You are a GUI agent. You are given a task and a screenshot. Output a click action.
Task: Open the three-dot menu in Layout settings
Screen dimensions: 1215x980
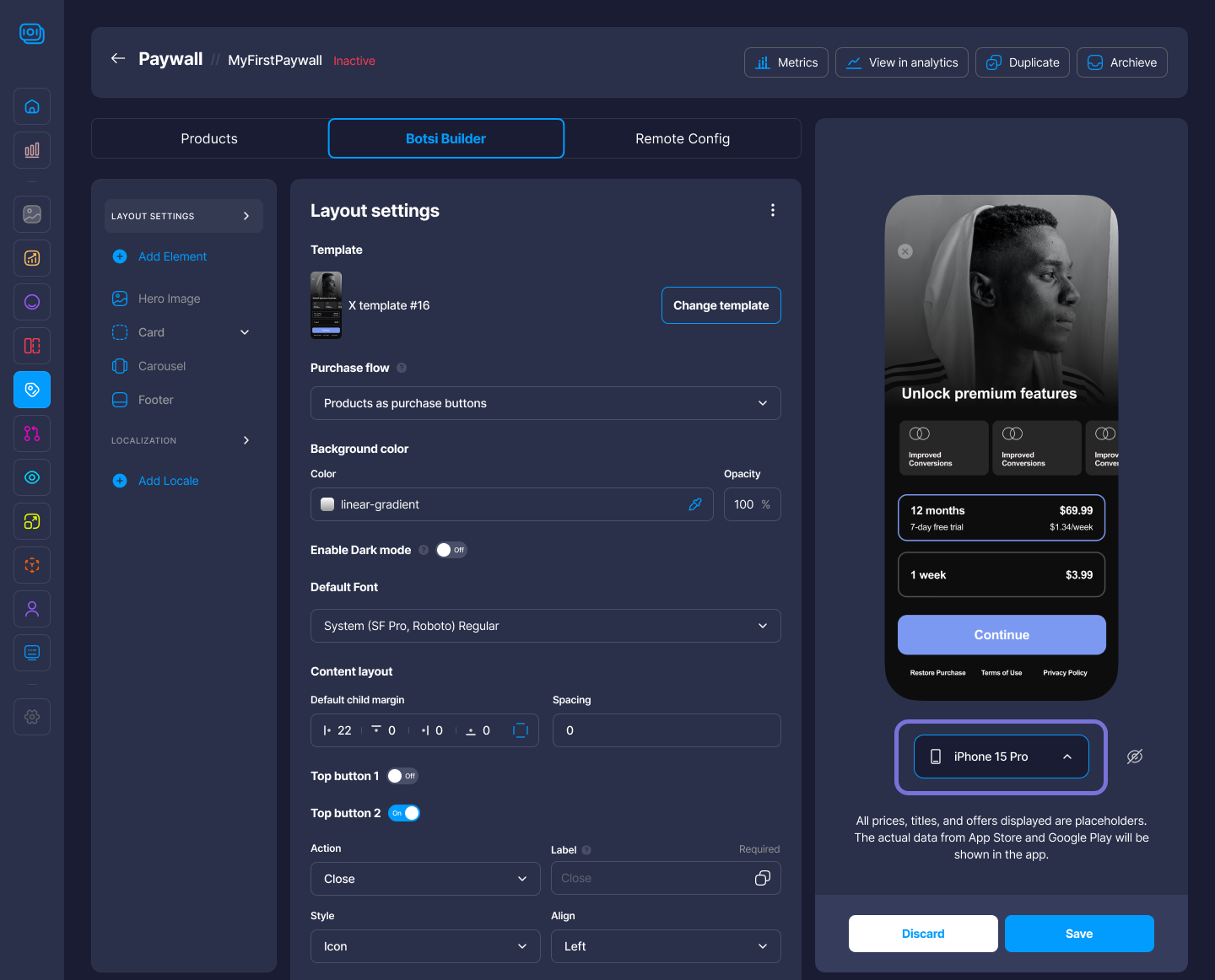pos(772,211)
